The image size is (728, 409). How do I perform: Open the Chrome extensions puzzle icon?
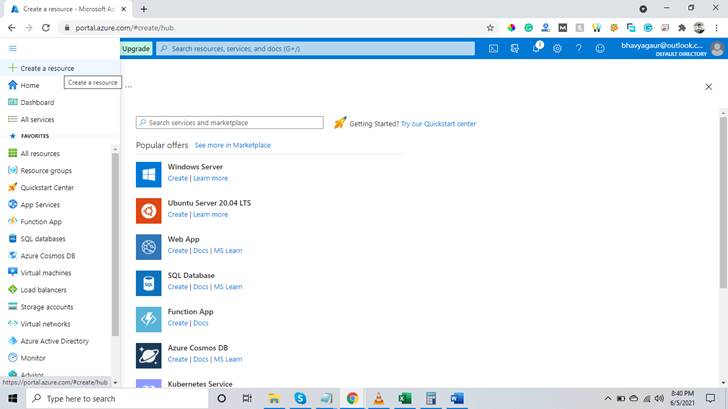[682, 28]
